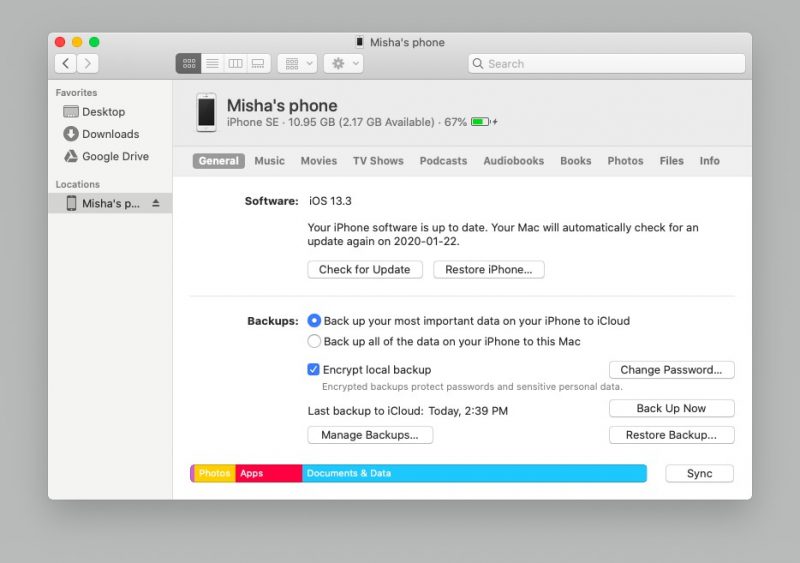
Task: Click the iPhone SE storage info line
Action: pyautogui.click(x=346, y=122)
